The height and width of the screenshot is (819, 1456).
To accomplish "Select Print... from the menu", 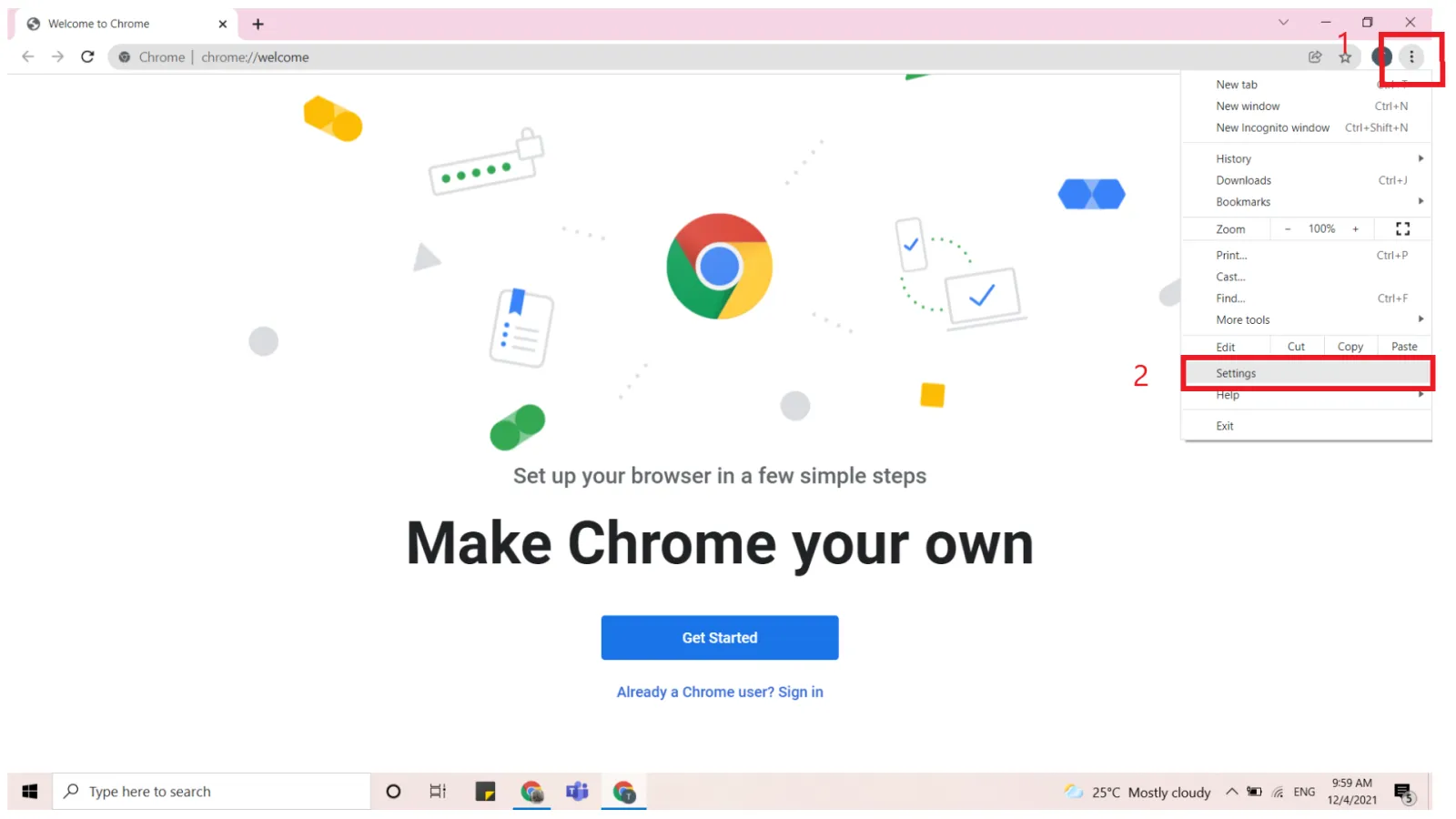I will pyautogui.click(x=1307, y=256).
